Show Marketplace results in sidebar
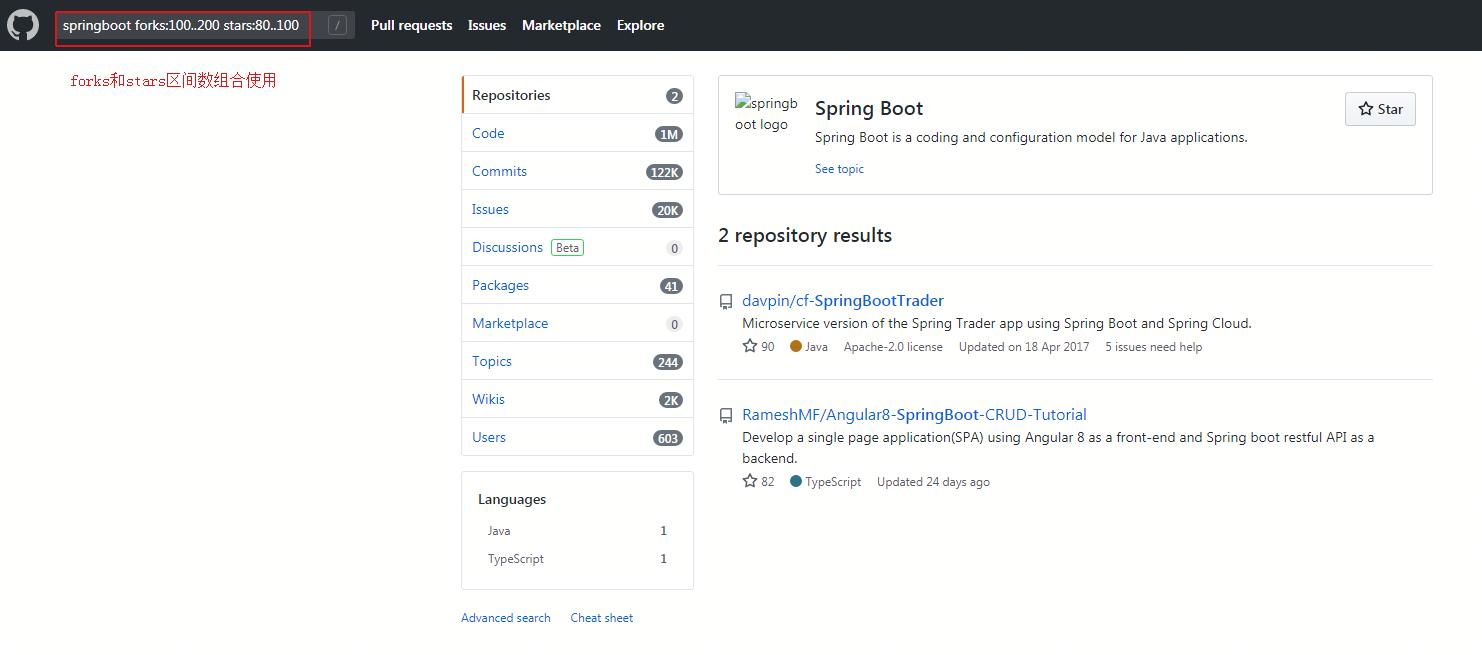This screenshot has width=1482, height=655. pos(577,323)
